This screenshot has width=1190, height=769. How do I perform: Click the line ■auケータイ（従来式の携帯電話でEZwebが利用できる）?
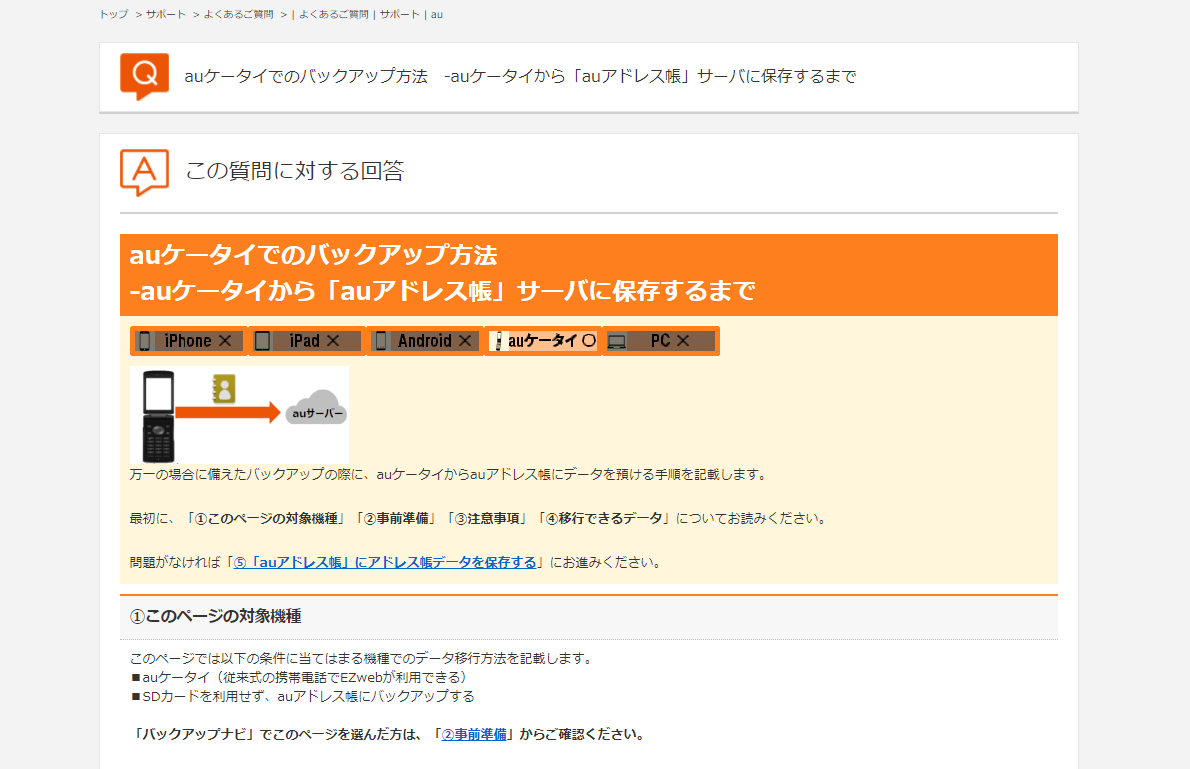pos(301,677)
